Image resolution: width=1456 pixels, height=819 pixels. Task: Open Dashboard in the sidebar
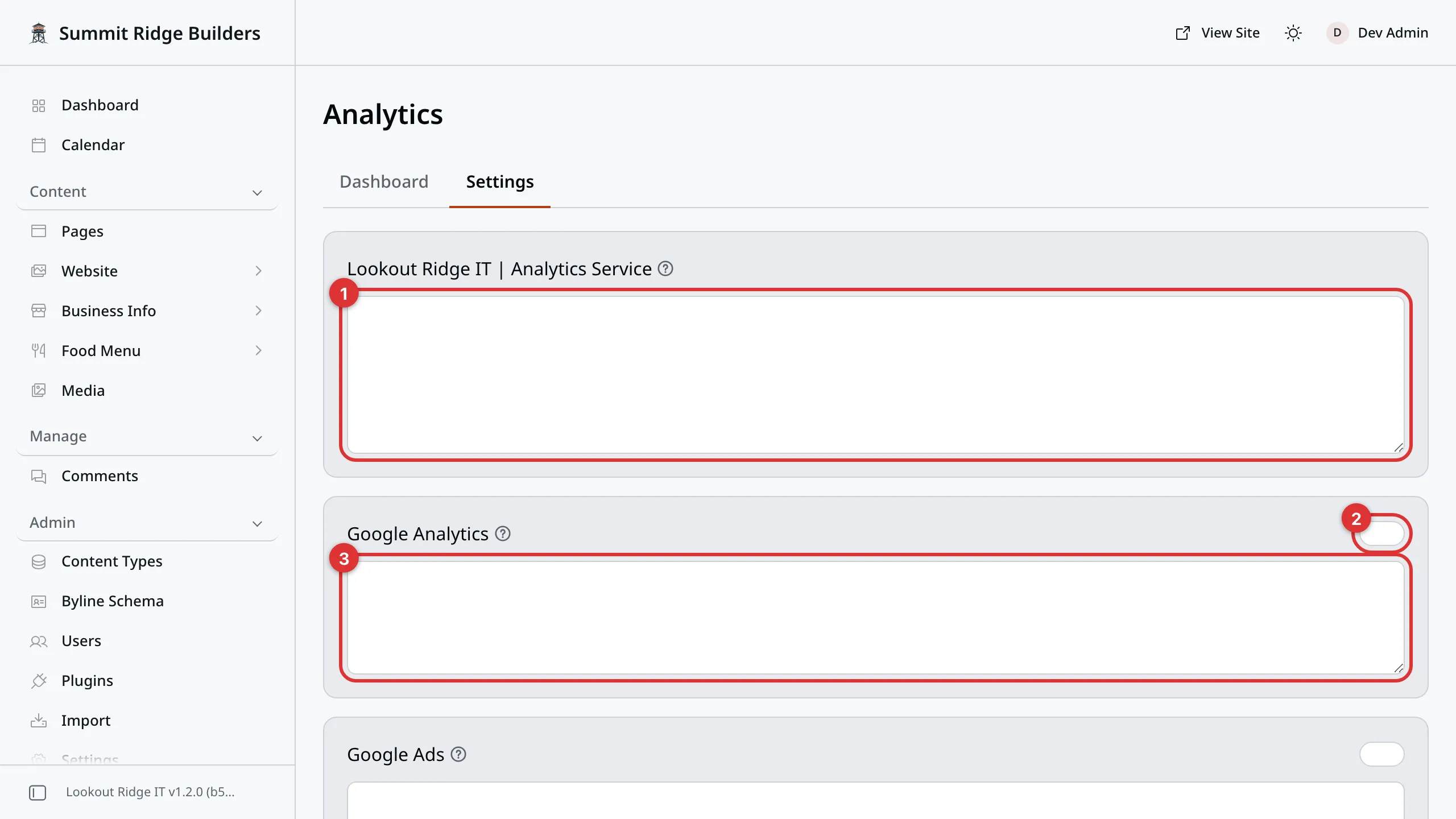148,105
